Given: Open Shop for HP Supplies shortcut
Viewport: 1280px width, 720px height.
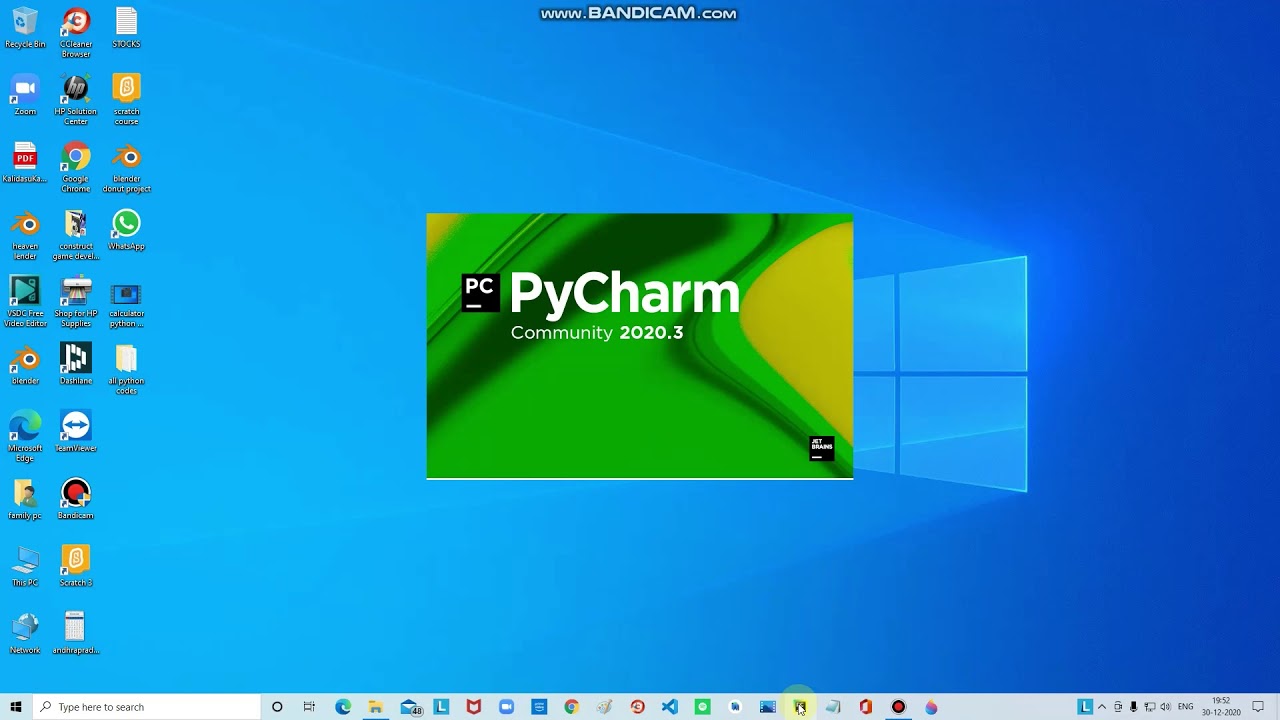Looking at the screenshot, I should coord(76,302).
